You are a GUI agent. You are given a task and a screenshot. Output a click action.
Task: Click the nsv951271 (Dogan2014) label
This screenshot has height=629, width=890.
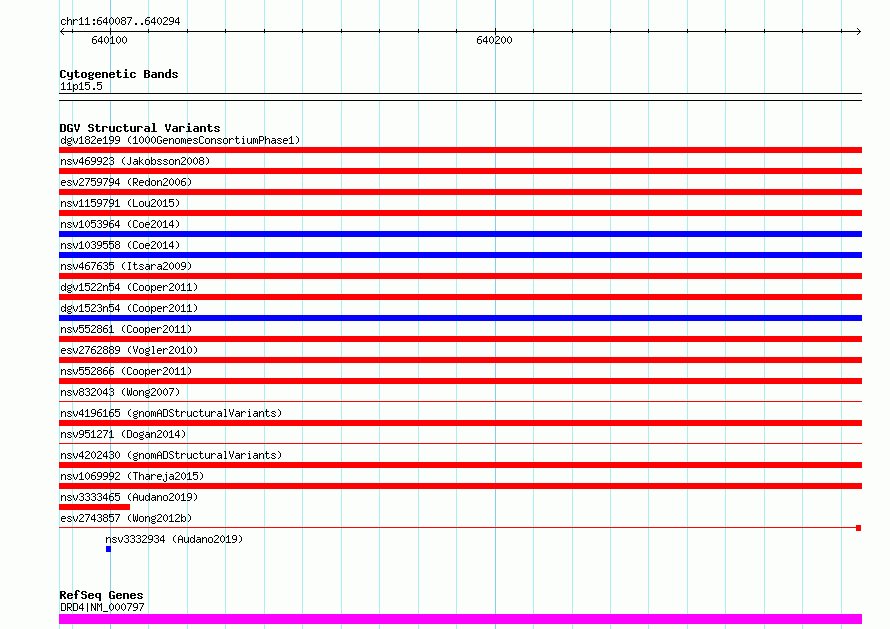(x=123, y=434)
